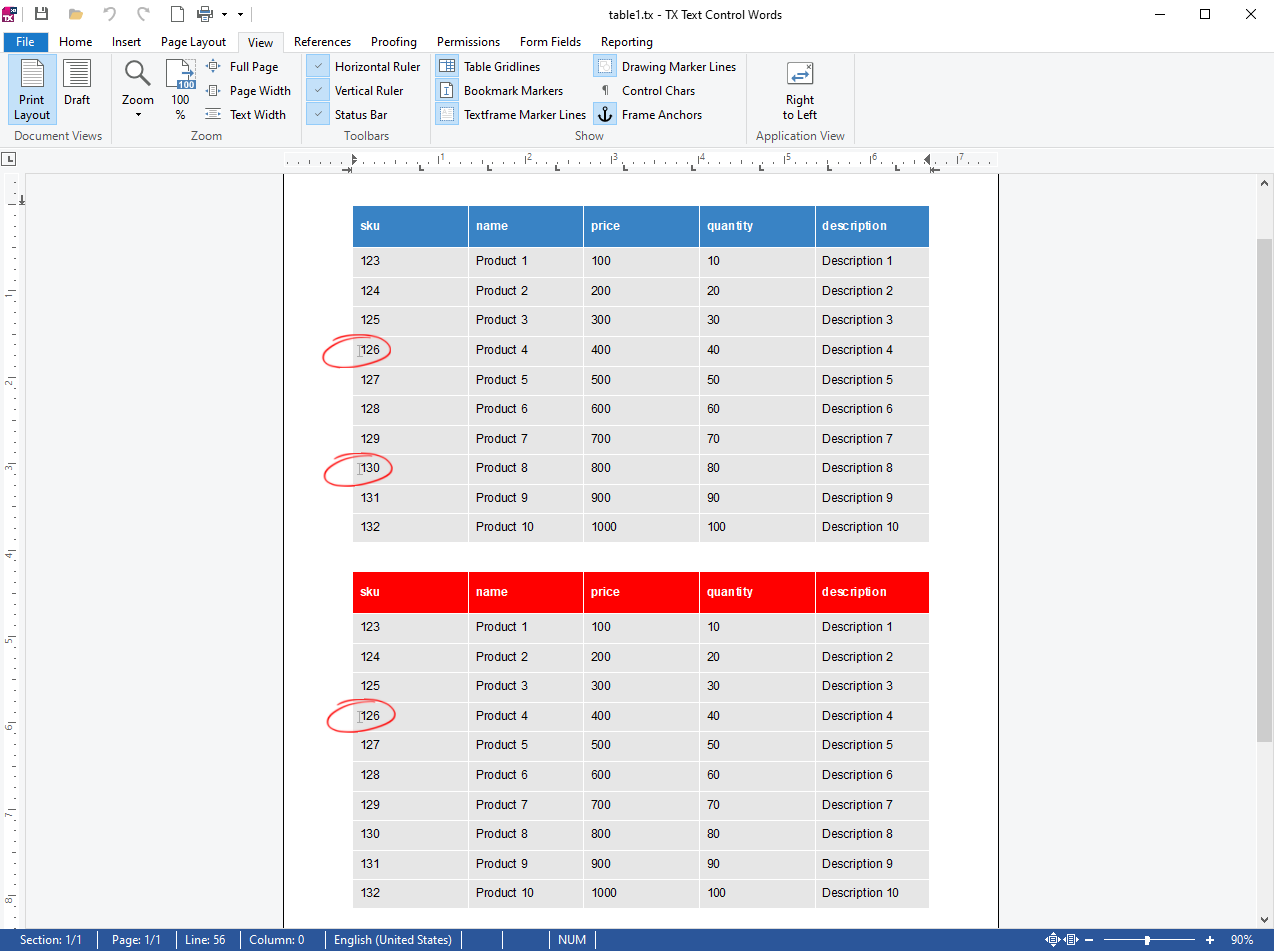
Task: Fit Full Page in the window
Action: click(242, 67)
